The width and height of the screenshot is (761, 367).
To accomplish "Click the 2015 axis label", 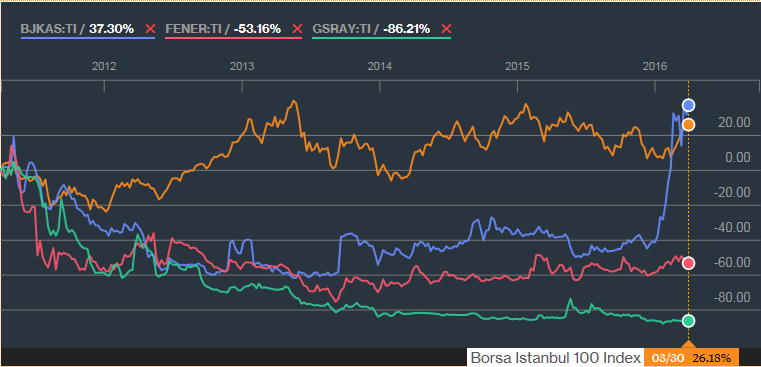I will tap(517, 66).
